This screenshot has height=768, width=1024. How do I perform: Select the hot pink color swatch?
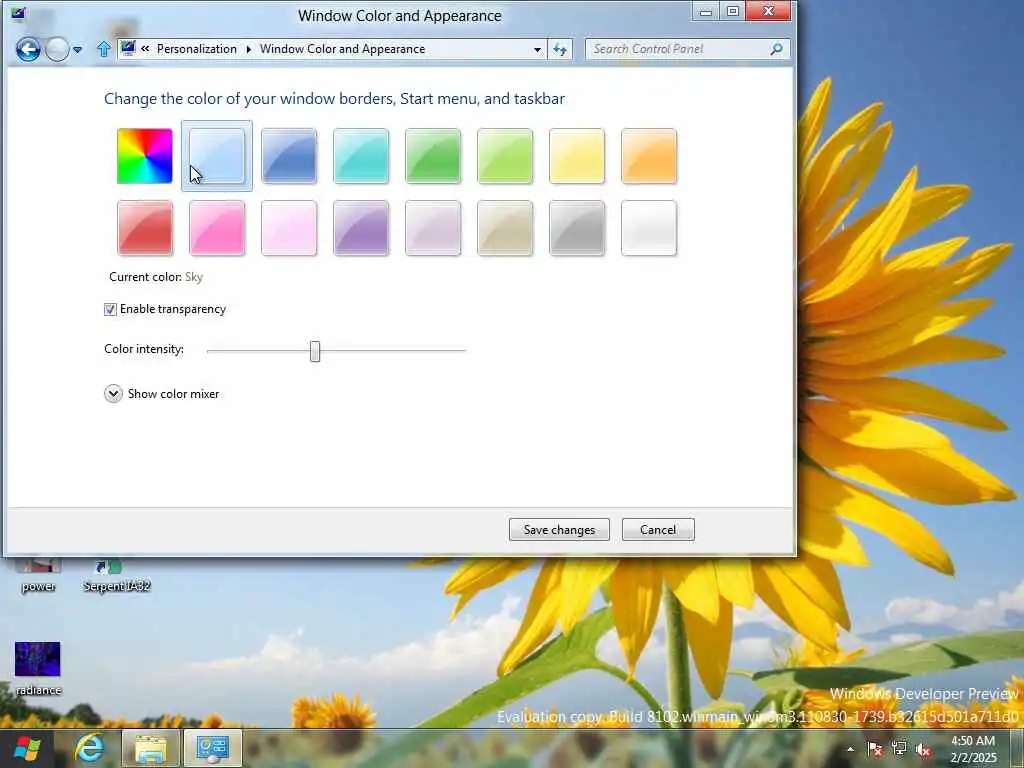(x=217, y=228)
